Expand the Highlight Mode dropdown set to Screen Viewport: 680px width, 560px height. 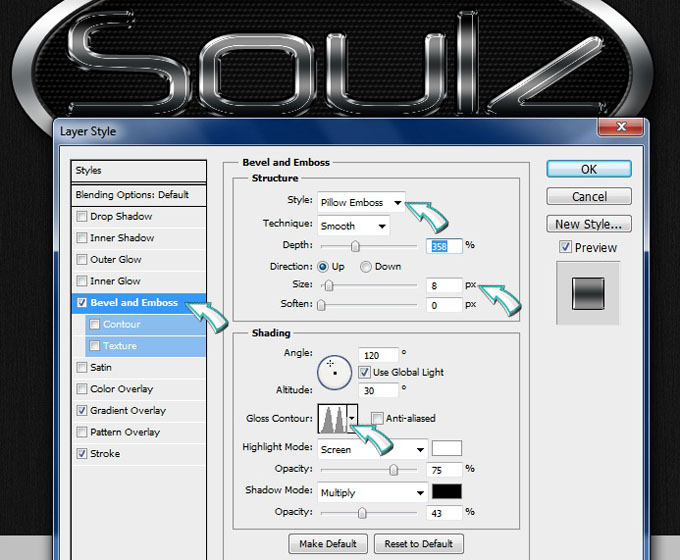coord(372,450)
